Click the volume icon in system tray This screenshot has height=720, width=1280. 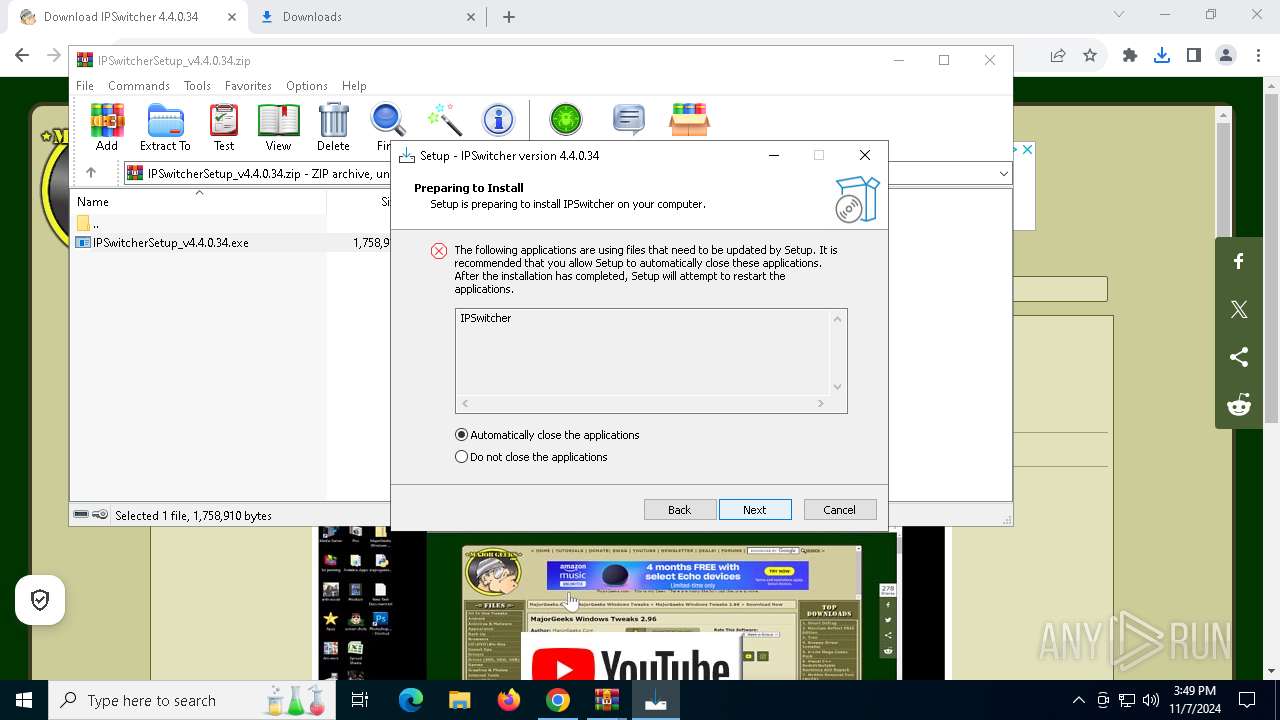point(1151,700)
